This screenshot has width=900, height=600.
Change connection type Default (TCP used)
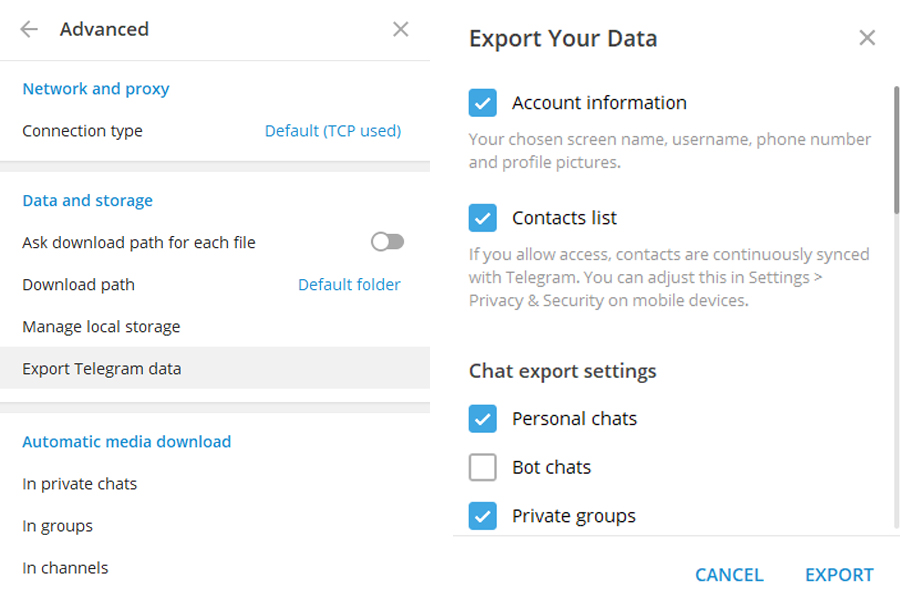[332, 131]
